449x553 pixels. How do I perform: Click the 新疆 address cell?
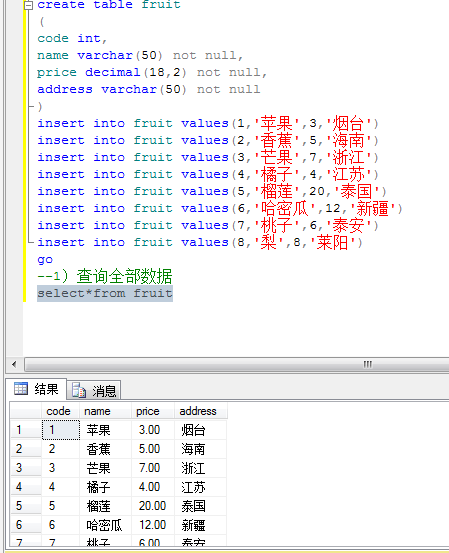pos(201,525)
